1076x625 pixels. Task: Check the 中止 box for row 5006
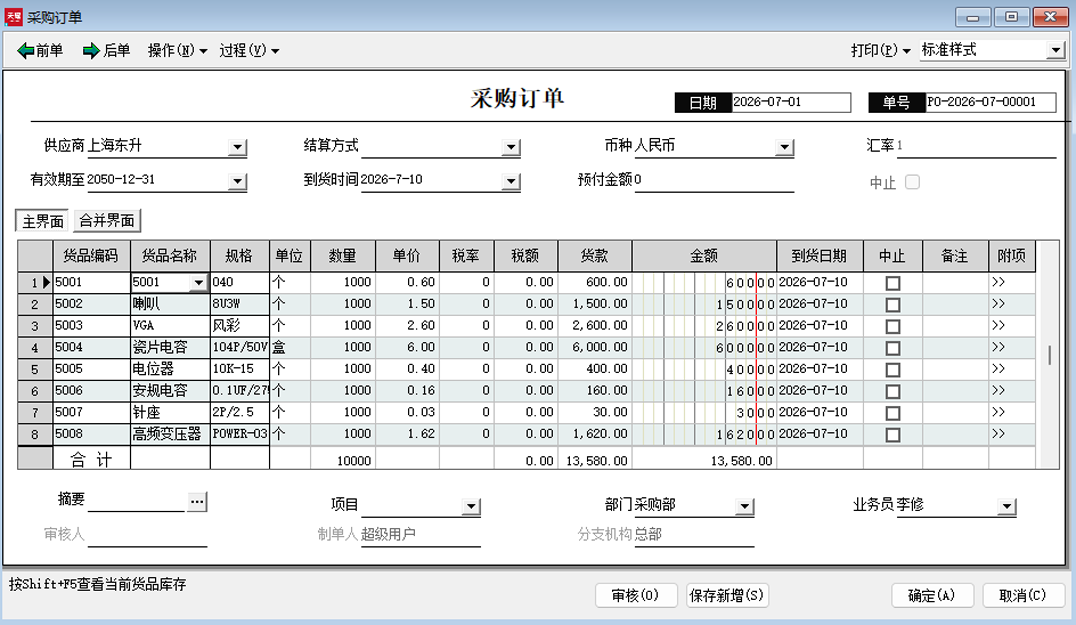[893, 391]
